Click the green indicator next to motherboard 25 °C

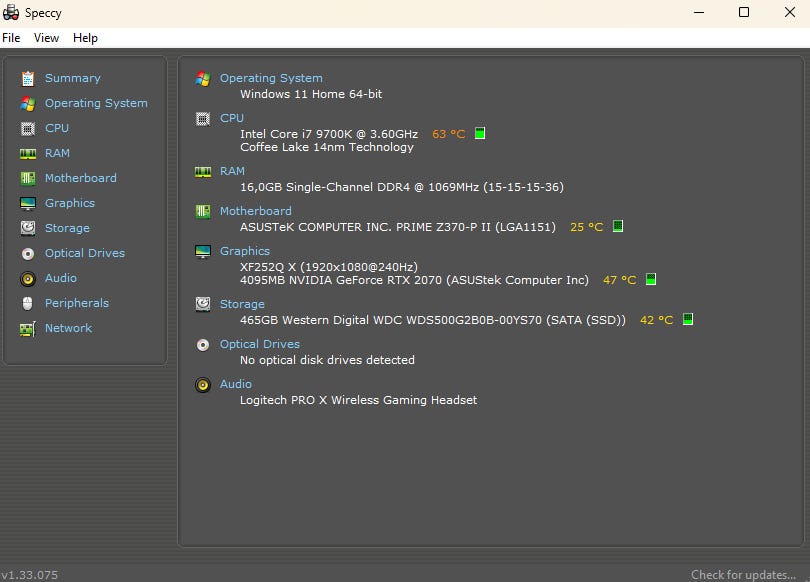pos(618,226)
